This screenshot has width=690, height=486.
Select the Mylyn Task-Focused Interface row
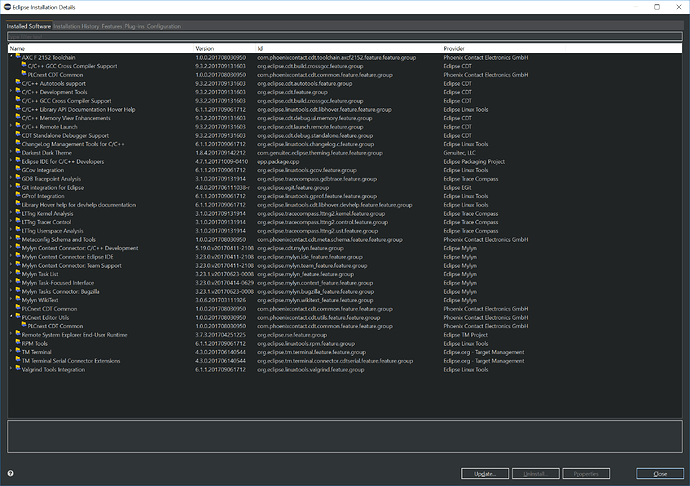[x=345, y=283]
